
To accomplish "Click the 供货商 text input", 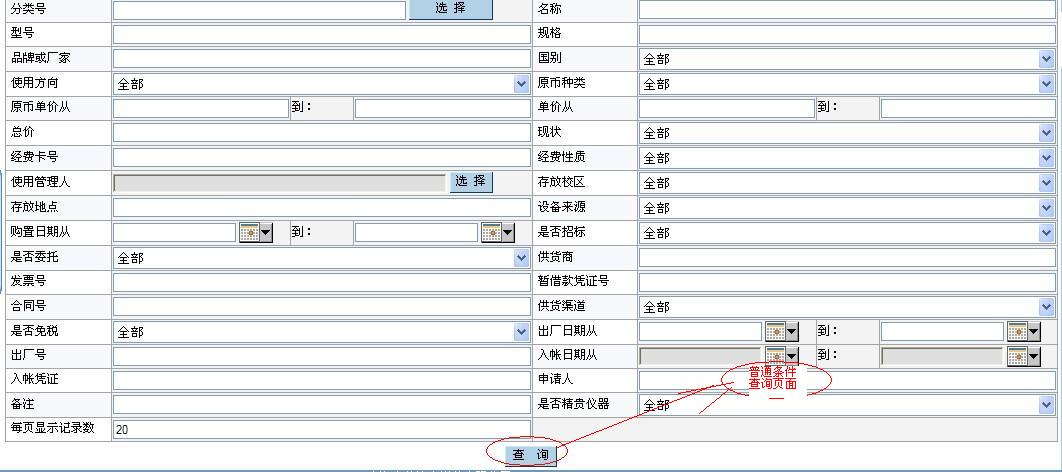I will click(846, 257).
